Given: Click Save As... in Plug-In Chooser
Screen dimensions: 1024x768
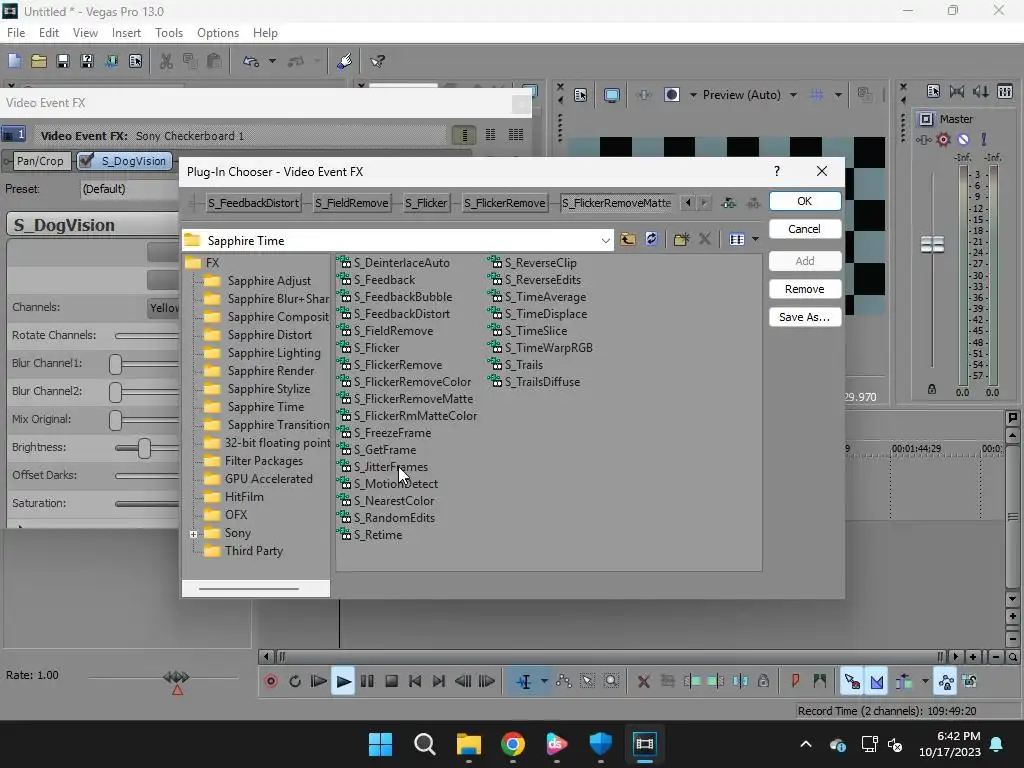Looking at the screenshot, I should point(805,317).
